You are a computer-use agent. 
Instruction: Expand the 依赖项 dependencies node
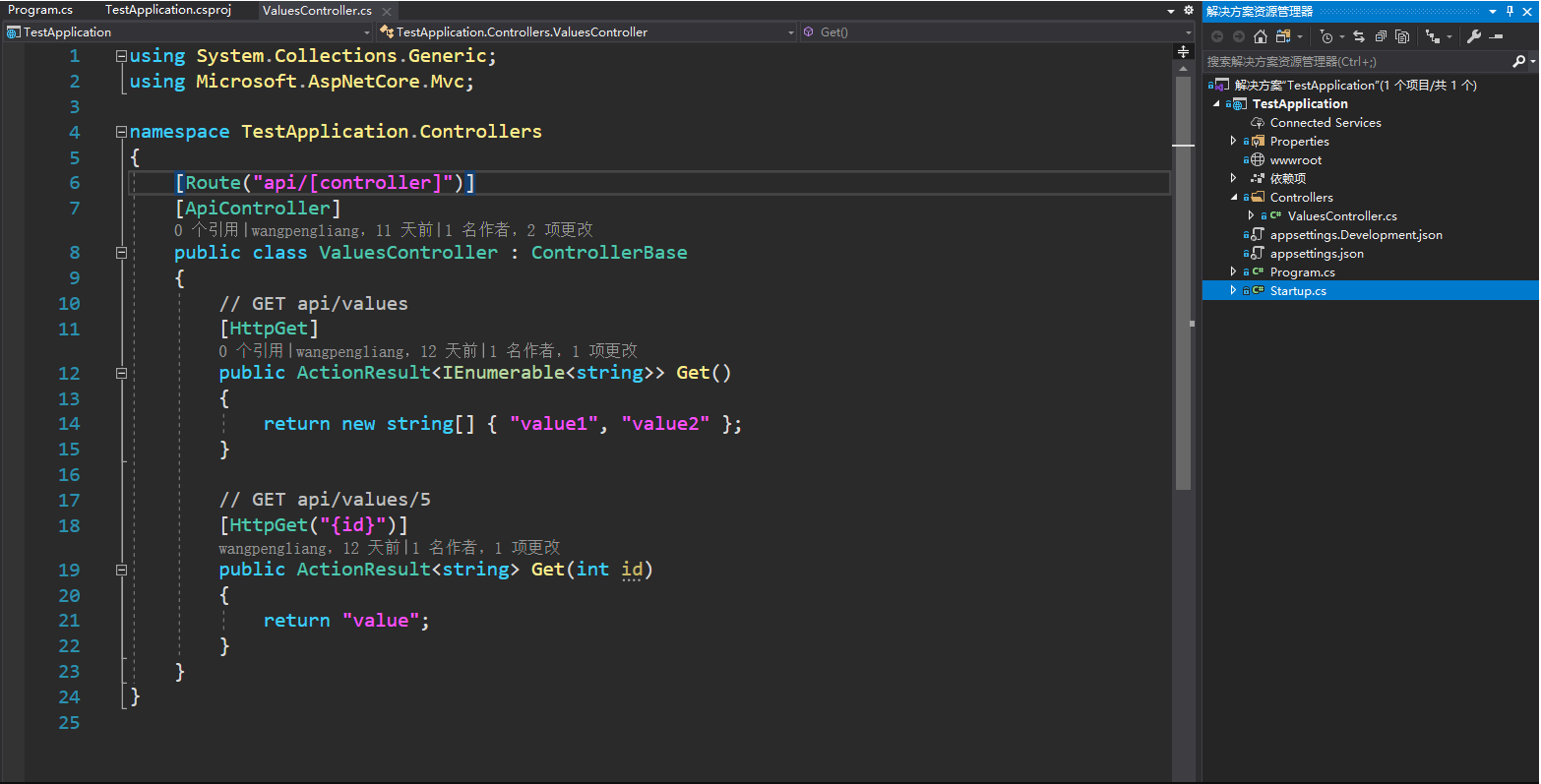(1234, 178)
